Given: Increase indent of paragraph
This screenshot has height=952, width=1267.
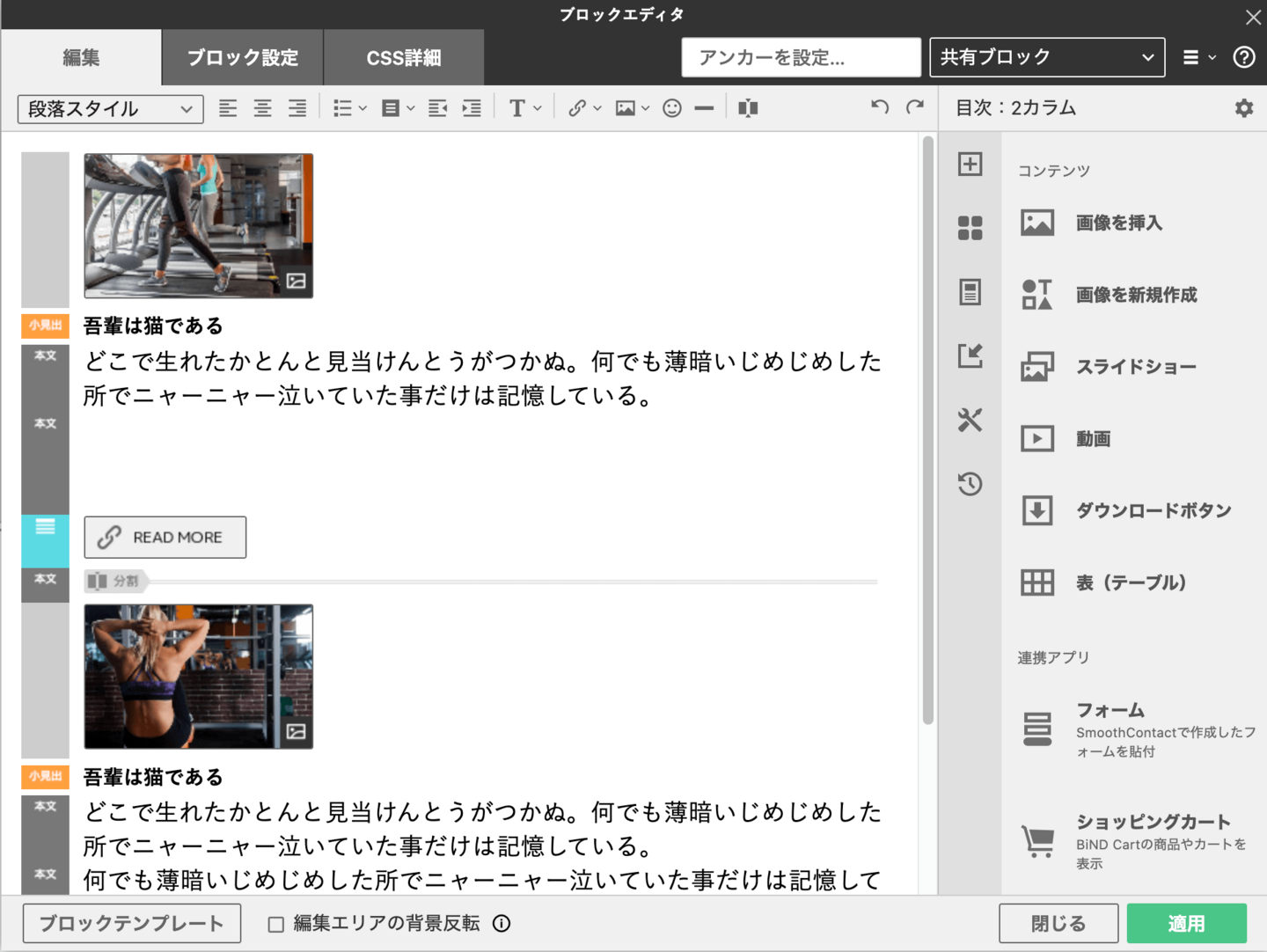Looking at the screenshot, I should [472, 108].
